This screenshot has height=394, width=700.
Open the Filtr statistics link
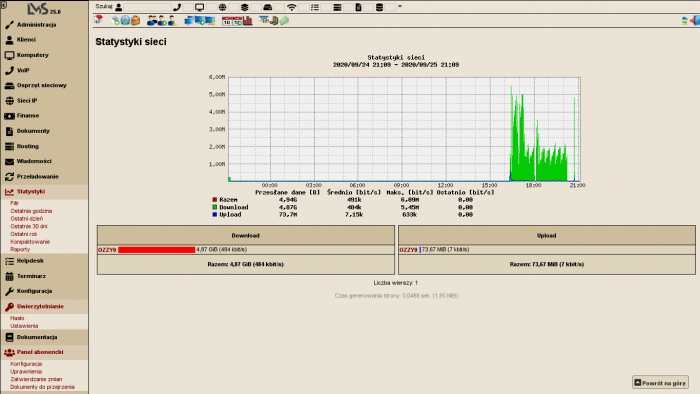14,203
